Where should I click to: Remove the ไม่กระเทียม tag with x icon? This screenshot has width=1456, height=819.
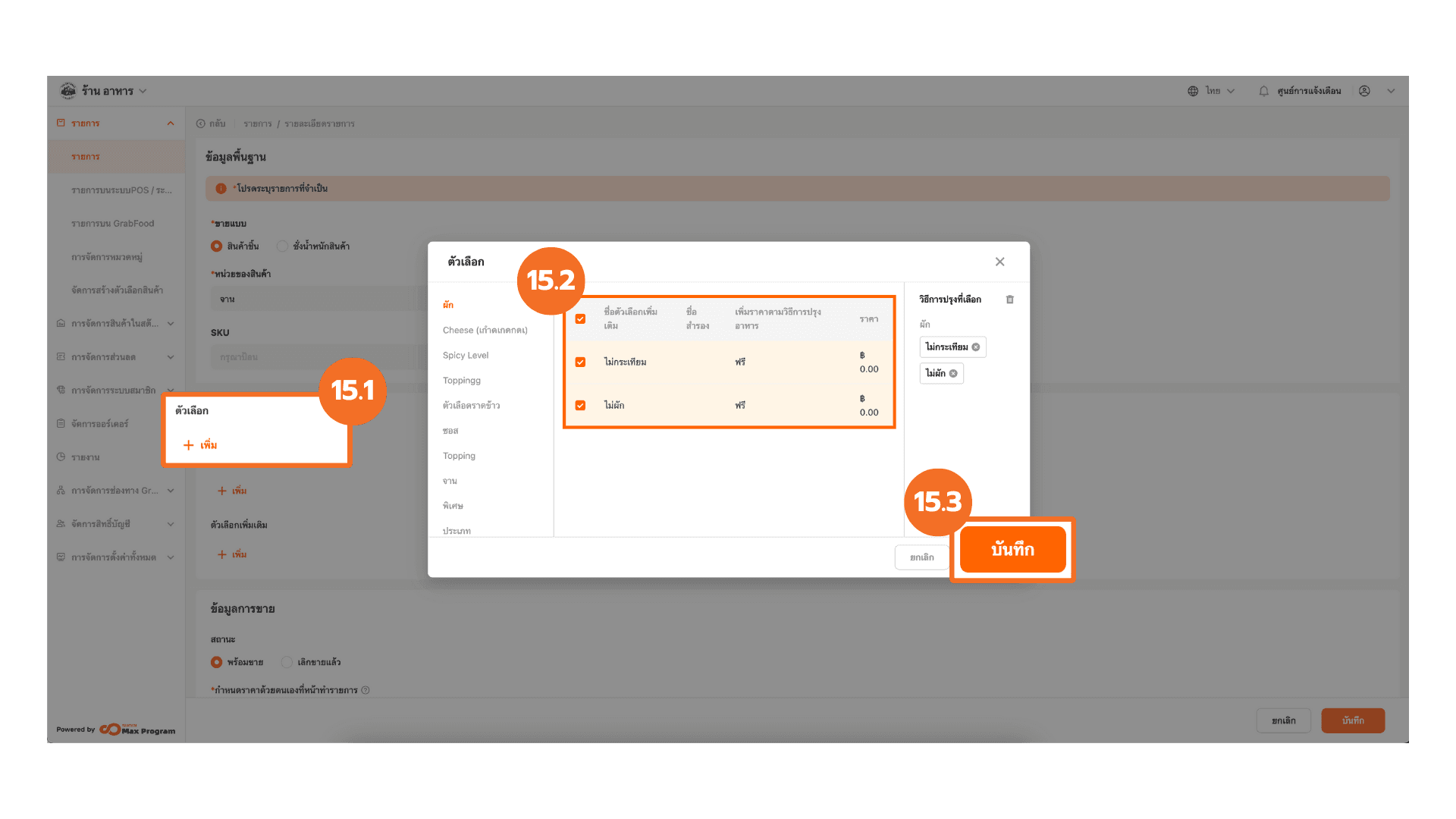coord(976,347)
